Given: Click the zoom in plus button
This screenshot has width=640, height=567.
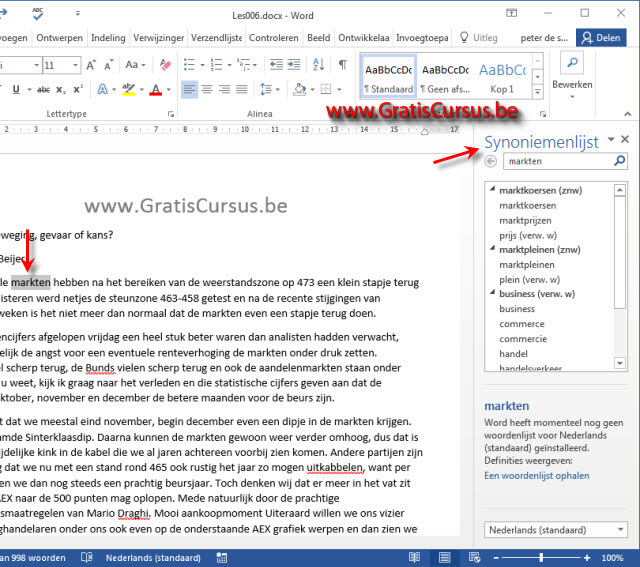Looking at the screenshot, I should pos(587,558).
